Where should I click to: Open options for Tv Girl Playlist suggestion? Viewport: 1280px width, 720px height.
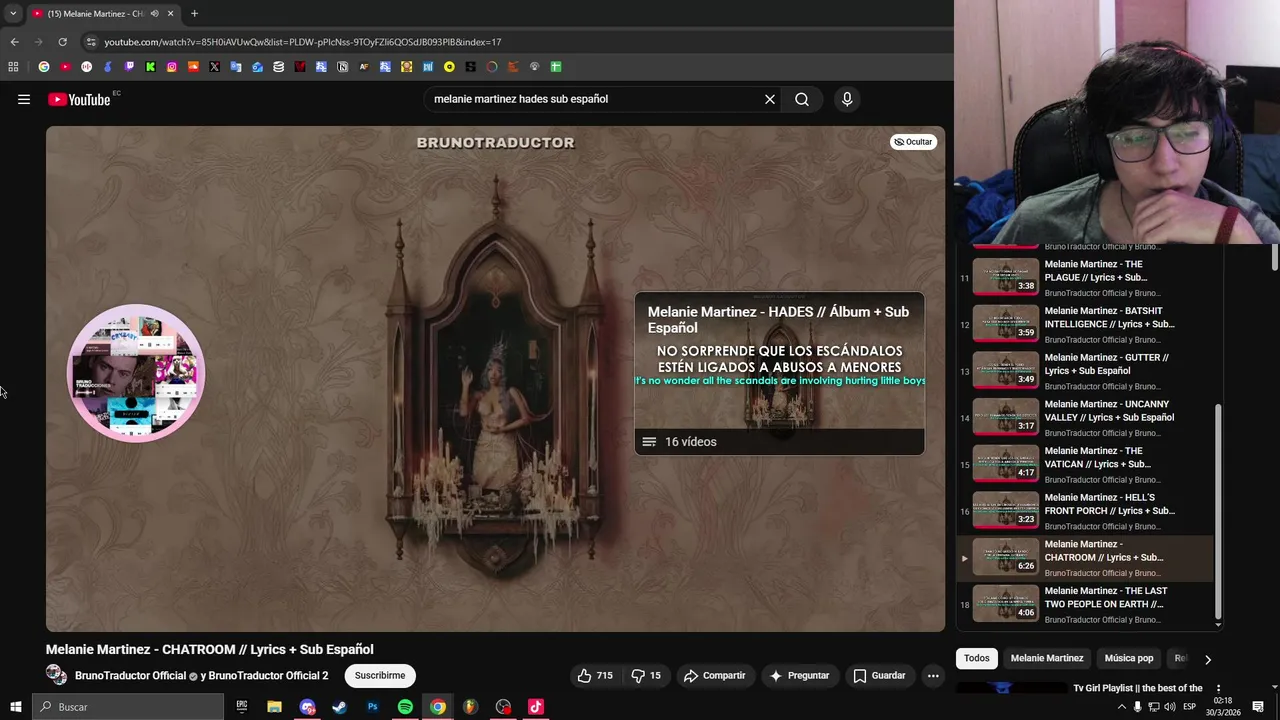[1218, 688]
